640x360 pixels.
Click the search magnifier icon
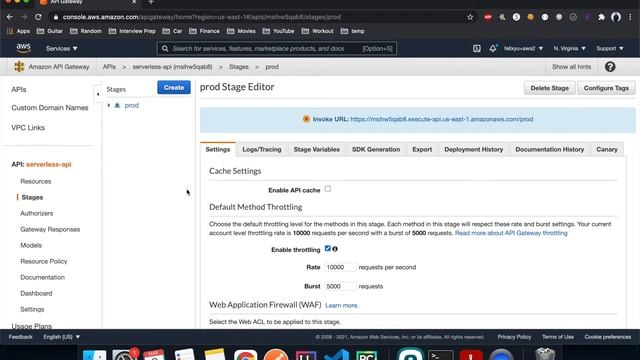(165, 49)
